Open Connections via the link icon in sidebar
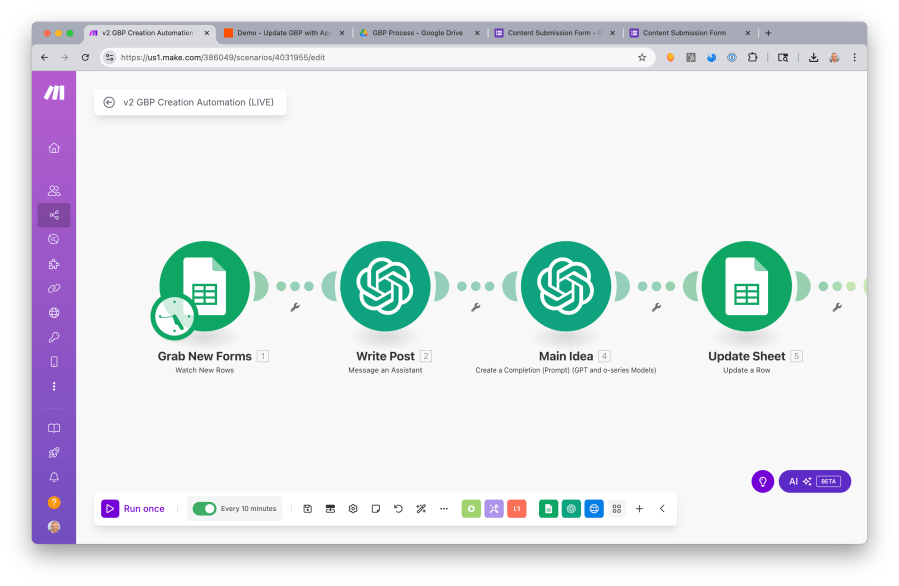This screenshot has height=586, width=899. click(53, 288)
